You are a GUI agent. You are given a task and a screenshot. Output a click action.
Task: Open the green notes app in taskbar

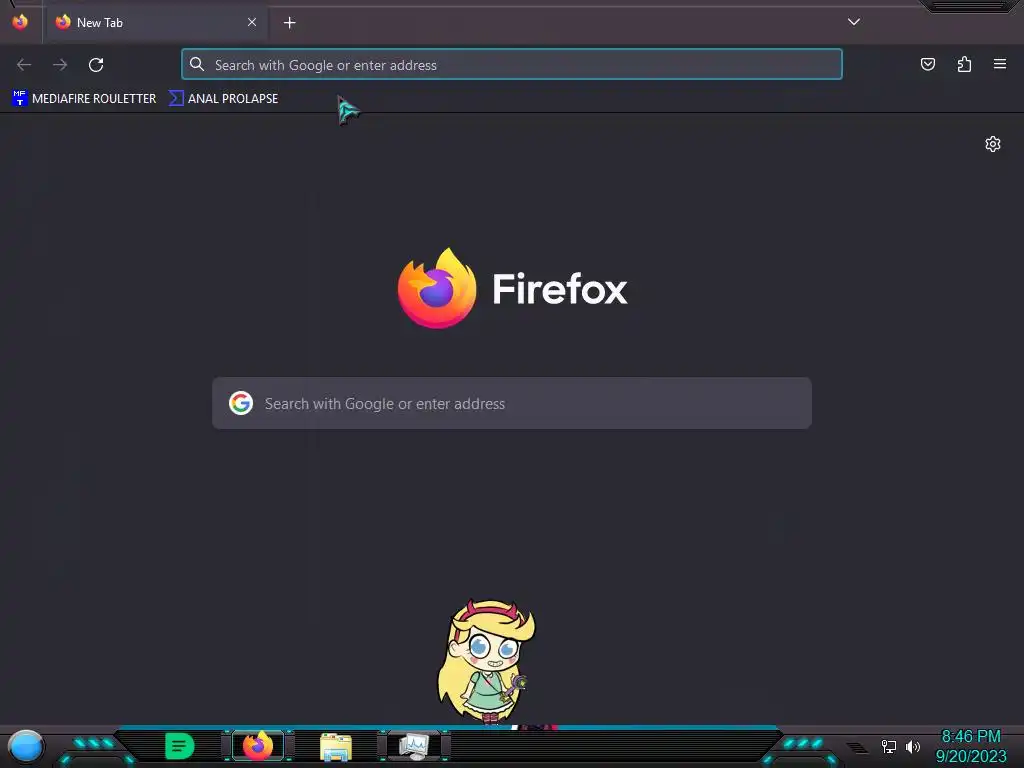(x=179, y=746)
